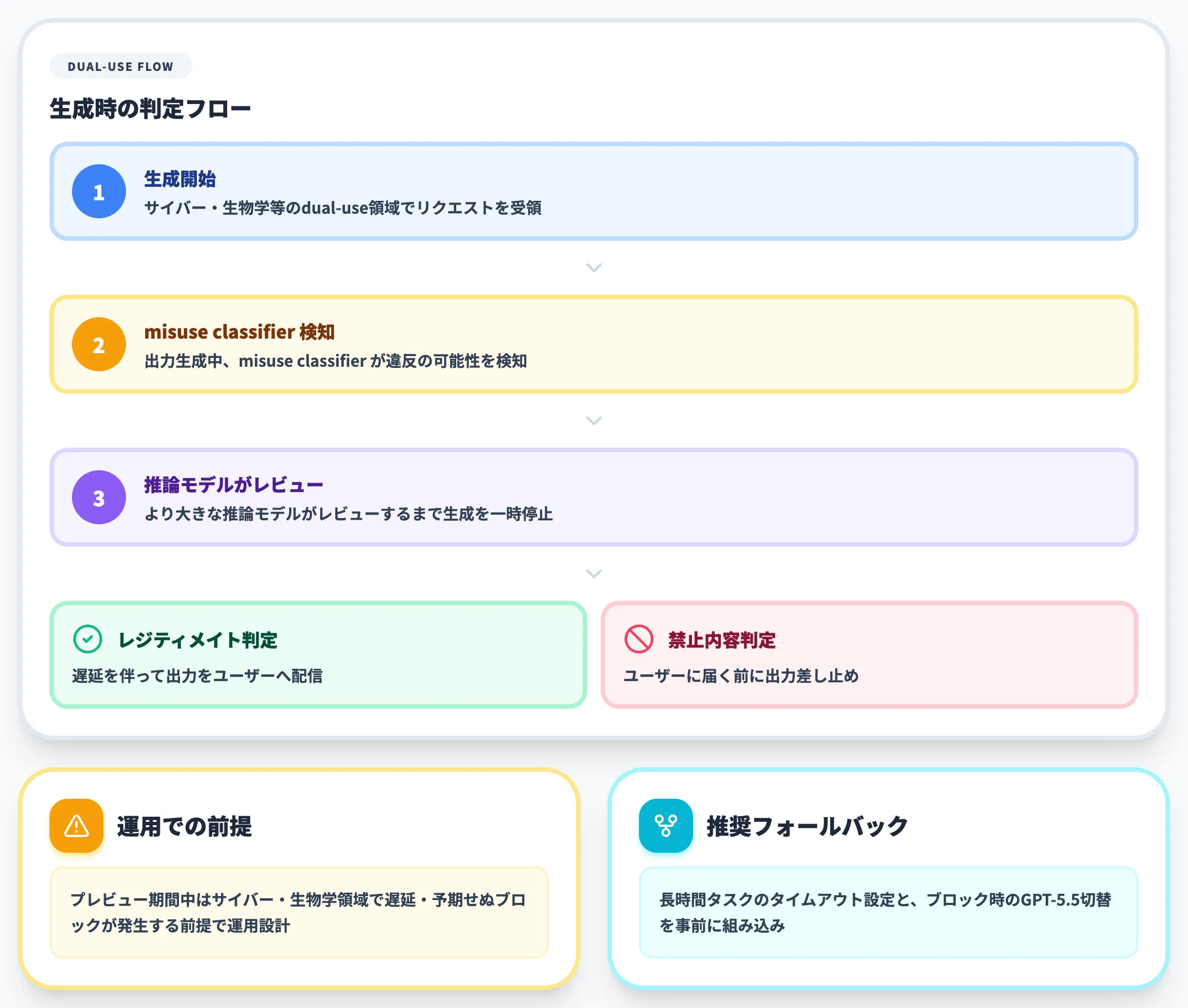Click the green checkmark icon beside レジティメイト判定
Viewport: 1188px width, 1008px height.
pyautogui.click(x=88, y=640)
